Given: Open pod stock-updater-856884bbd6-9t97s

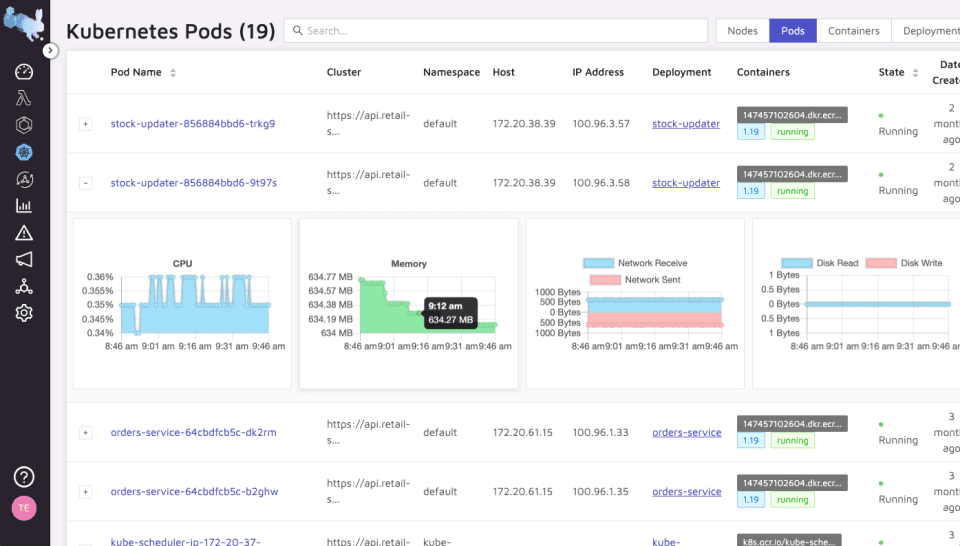Looking at the screenshot, I should pyautogui.click(x=193, y=183).
